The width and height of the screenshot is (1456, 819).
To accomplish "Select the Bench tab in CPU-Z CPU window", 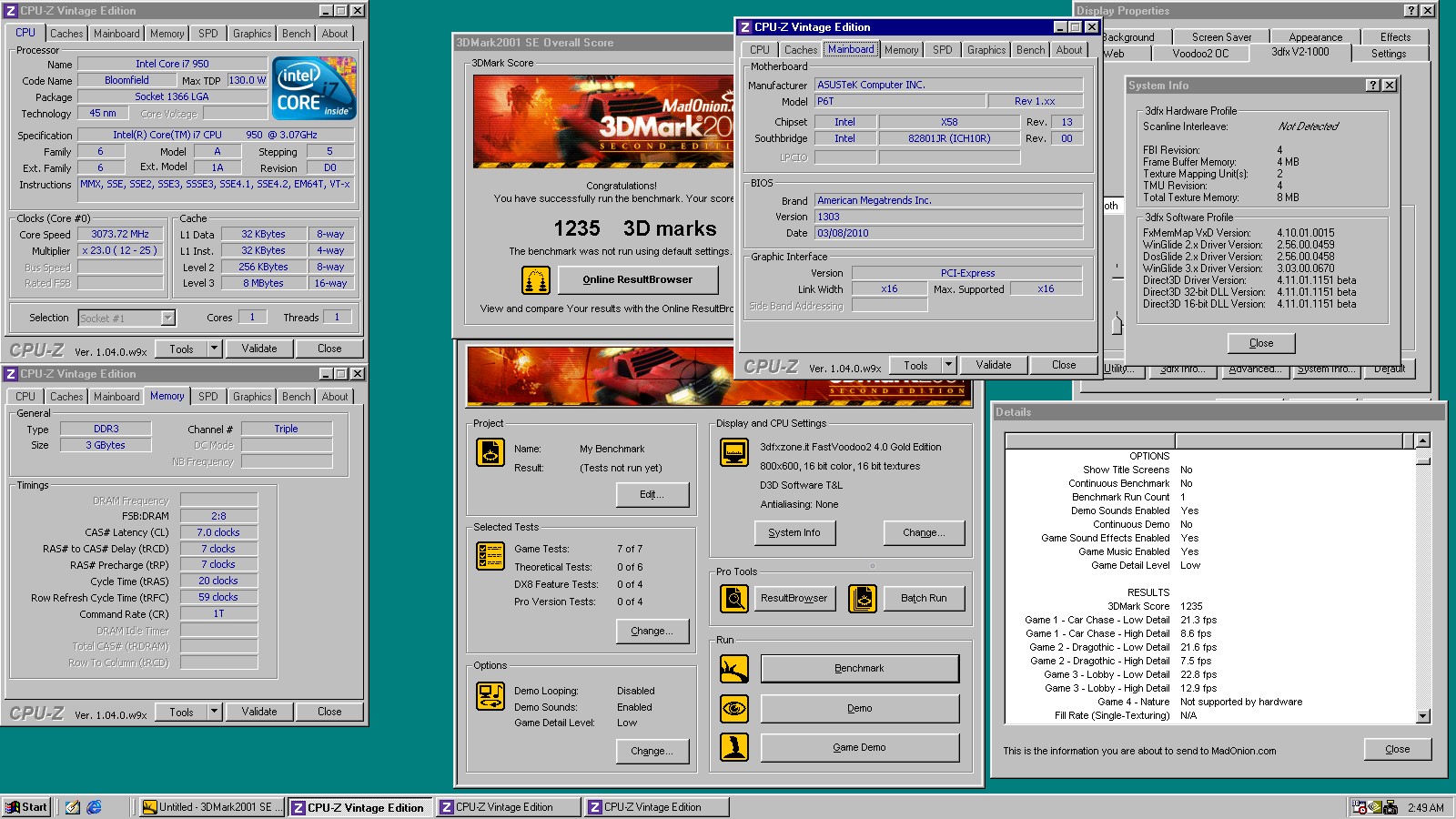I will (296, 34).
